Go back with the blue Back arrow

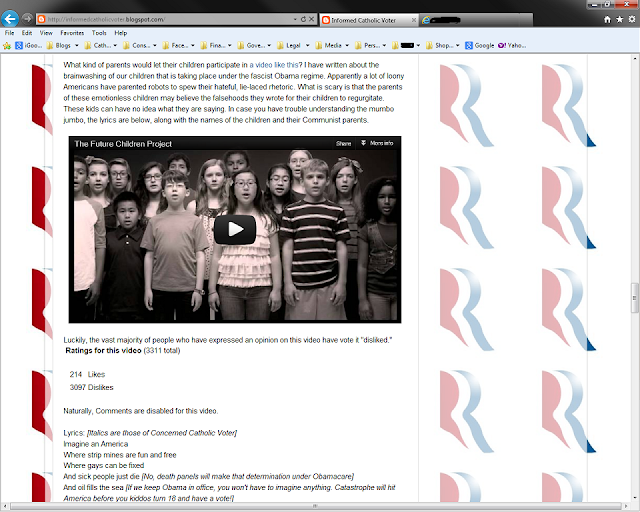(10, 18)
